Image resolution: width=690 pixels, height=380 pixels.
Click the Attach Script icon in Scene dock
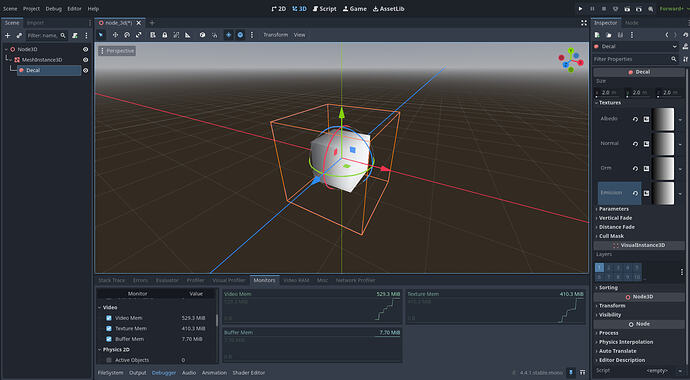click(75, 35)
